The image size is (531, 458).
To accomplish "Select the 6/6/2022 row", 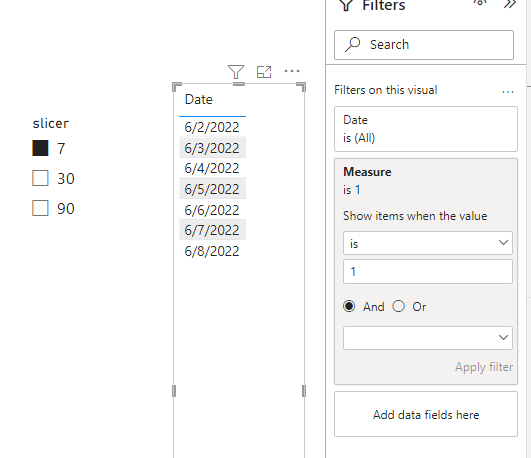I will [212, 210].
